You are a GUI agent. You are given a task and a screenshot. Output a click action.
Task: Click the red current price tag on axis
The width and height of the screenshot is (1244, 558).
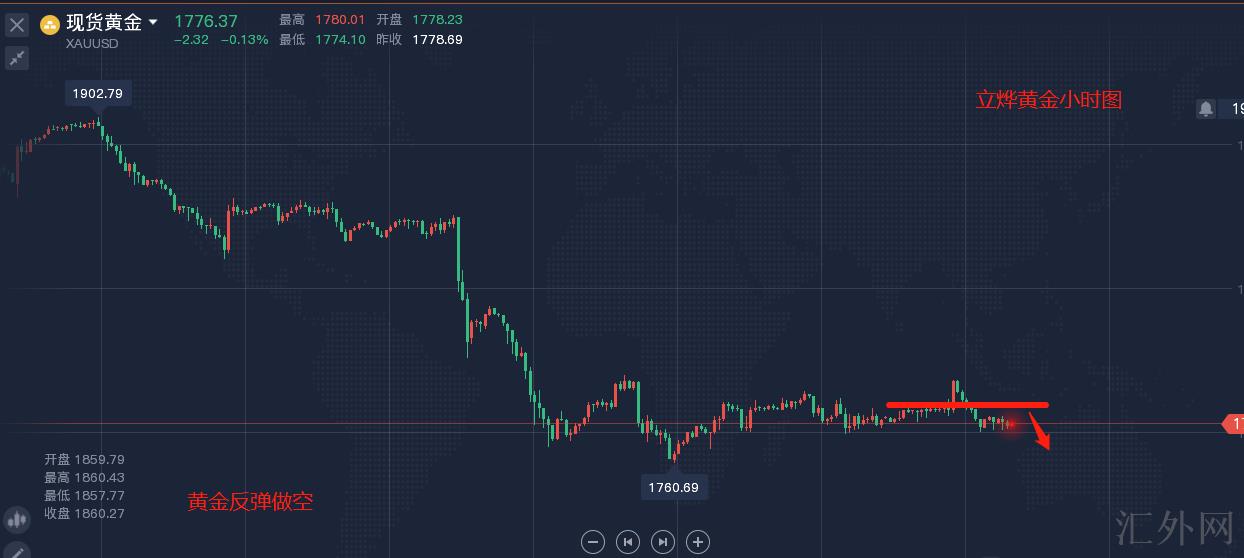(1234, 425)
